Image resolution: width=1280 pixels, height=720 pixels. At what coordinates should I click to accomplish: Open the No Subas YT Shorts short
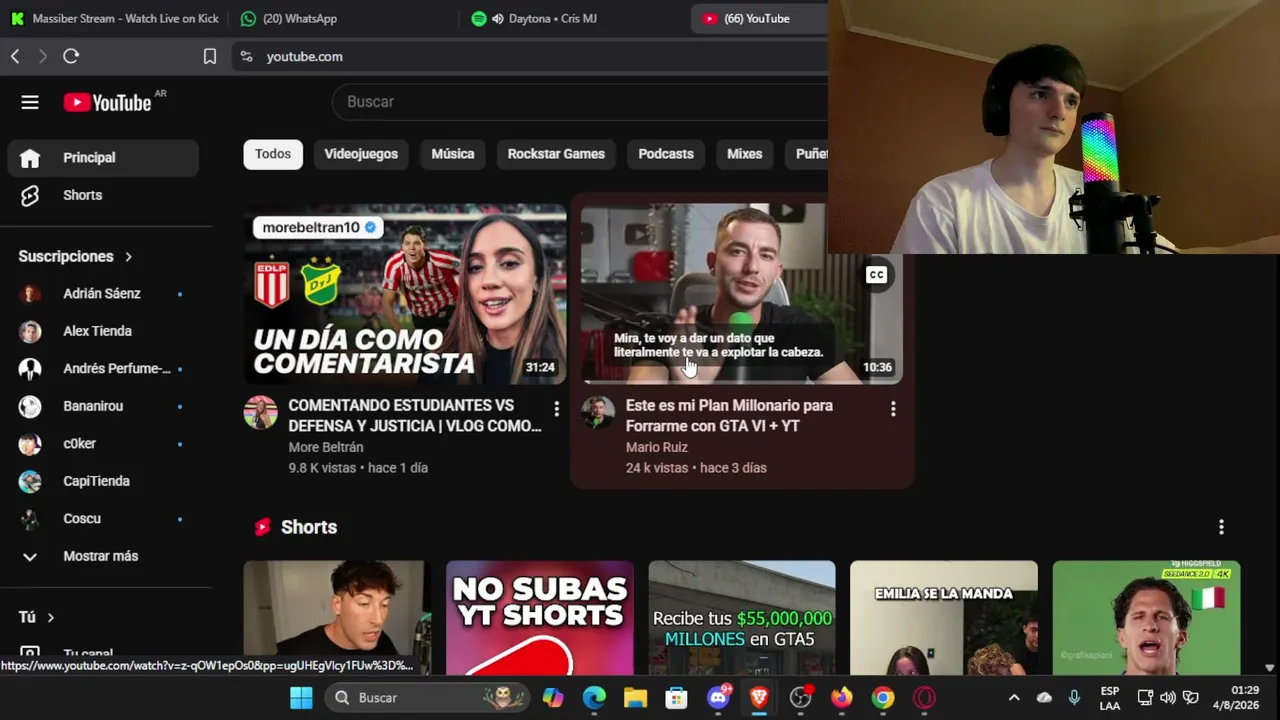pyautogui.click(x=540, y=618)
